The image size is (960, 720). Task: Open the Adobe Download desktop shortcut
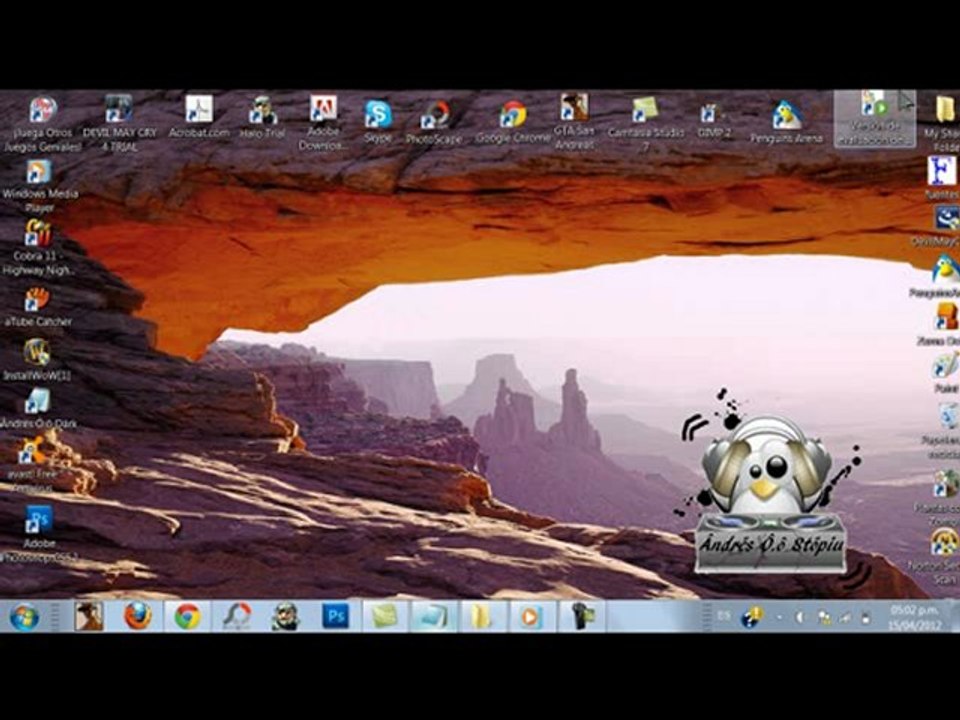coord(323,123)
